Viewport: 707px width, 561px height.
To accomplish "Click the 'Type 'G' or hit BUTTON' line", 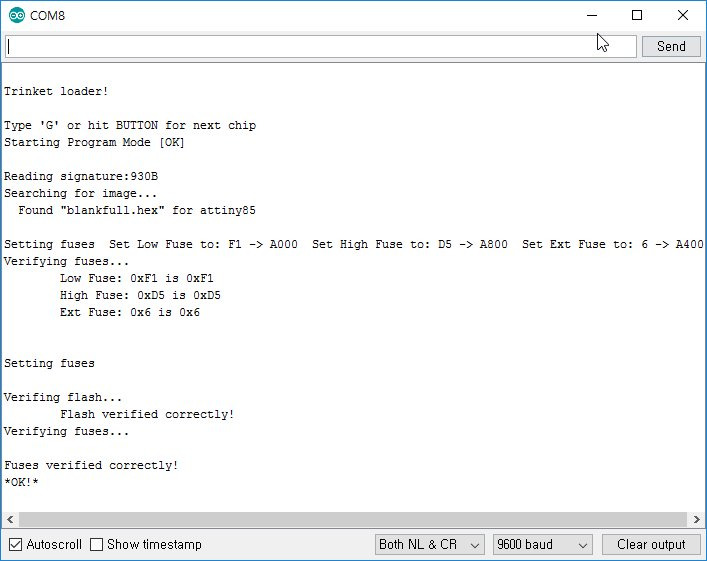I will click(130, 125).
